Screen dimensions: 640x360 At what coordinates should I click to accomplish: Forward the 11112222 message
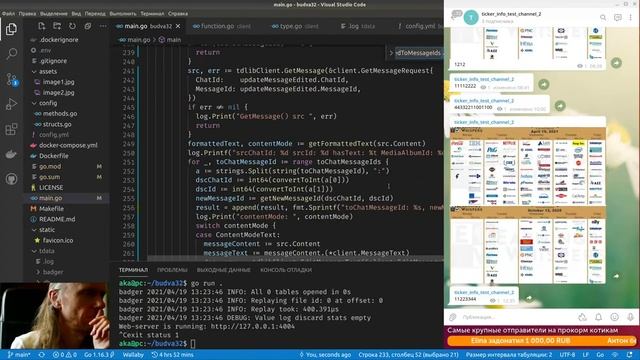[543, 84]
